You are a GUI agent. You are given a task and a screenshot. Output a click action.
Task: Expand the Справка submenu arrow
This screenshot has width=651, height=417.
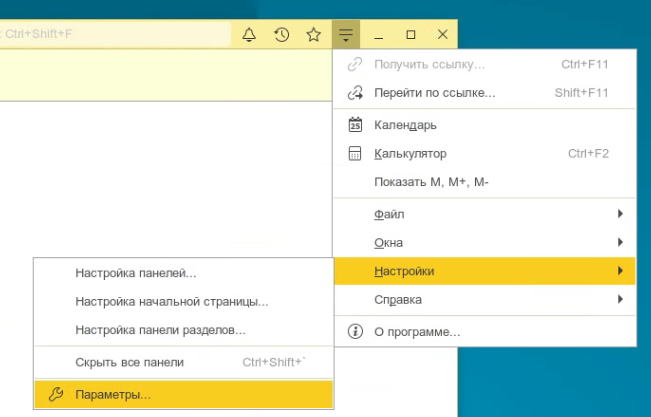(620, 299)
